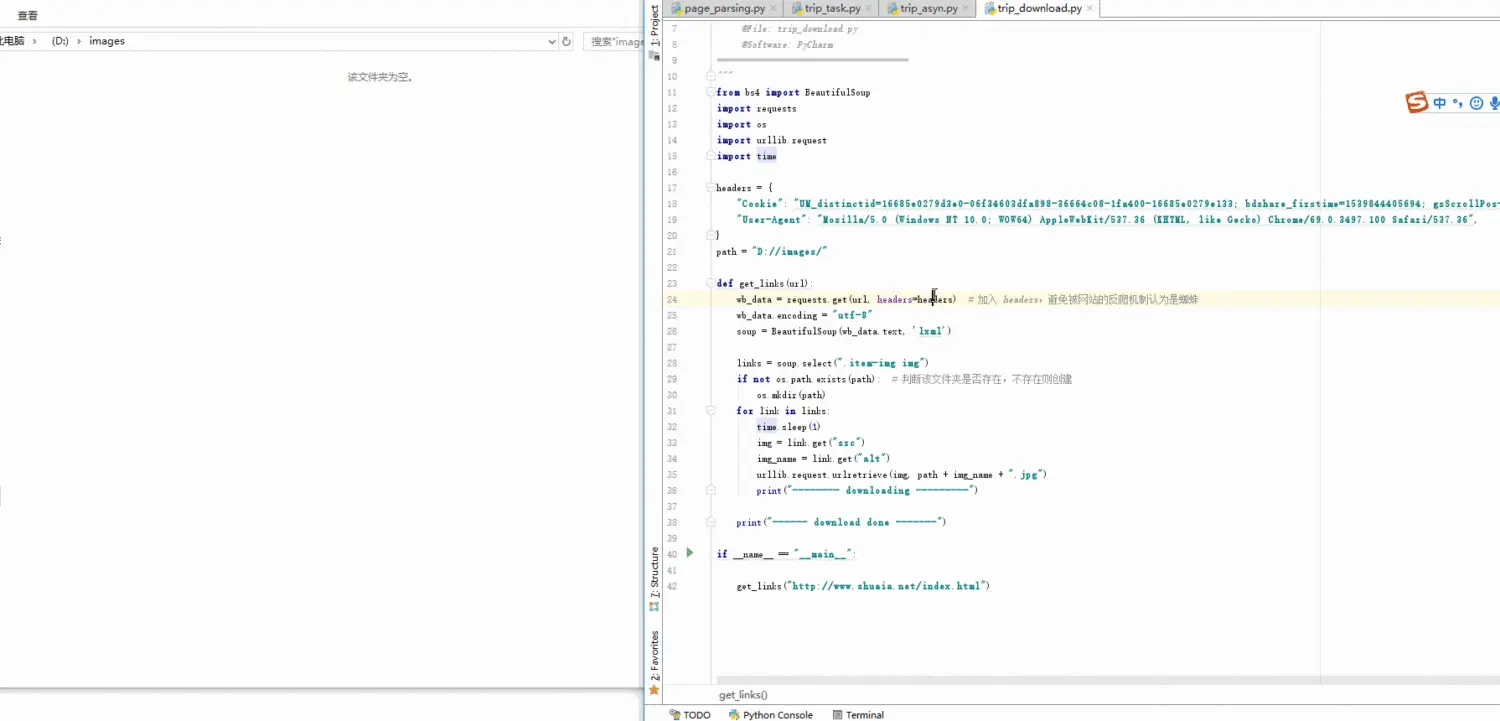Select the trip_download.py editor tab
The width and height of the screenshot is (1500, 721).
point(1040,8)
